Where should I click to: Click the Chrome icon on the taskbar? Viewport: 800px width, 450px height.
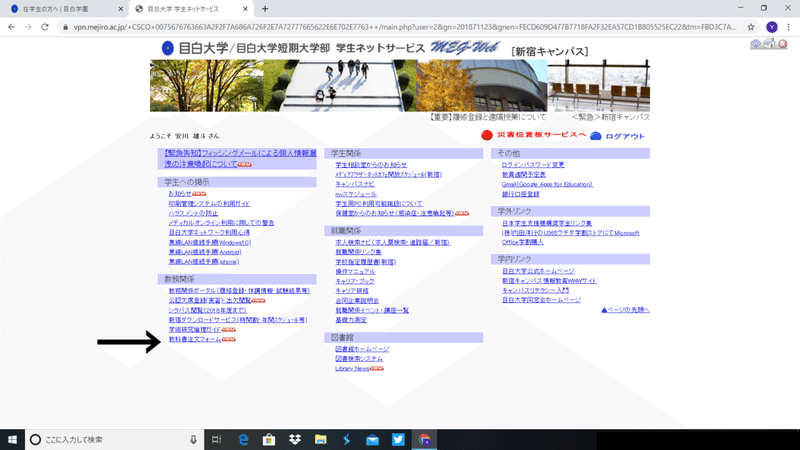pos(424,439)
